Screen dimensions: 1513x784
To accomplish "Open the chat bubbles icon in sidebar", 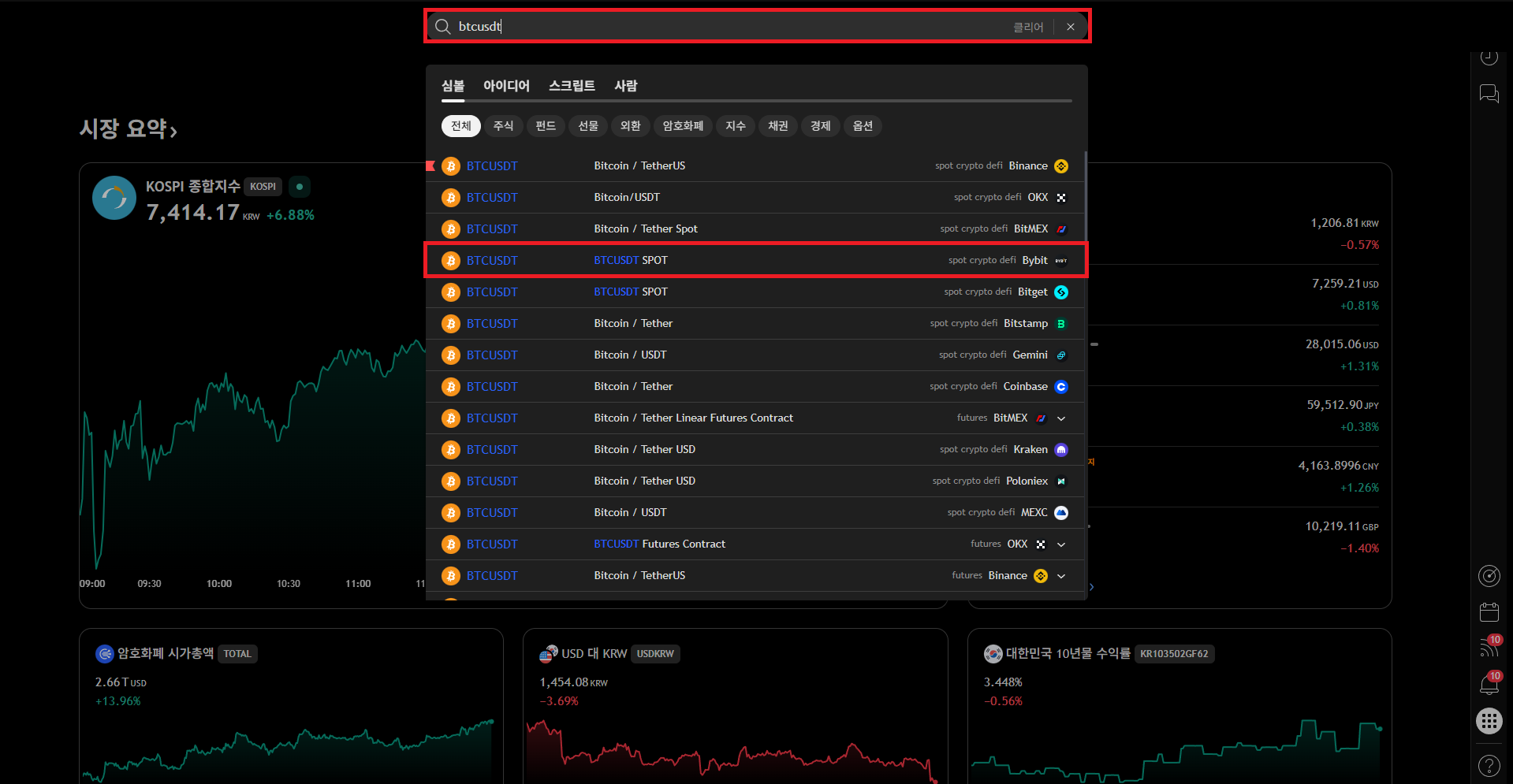I will [x=1489, y=94].
